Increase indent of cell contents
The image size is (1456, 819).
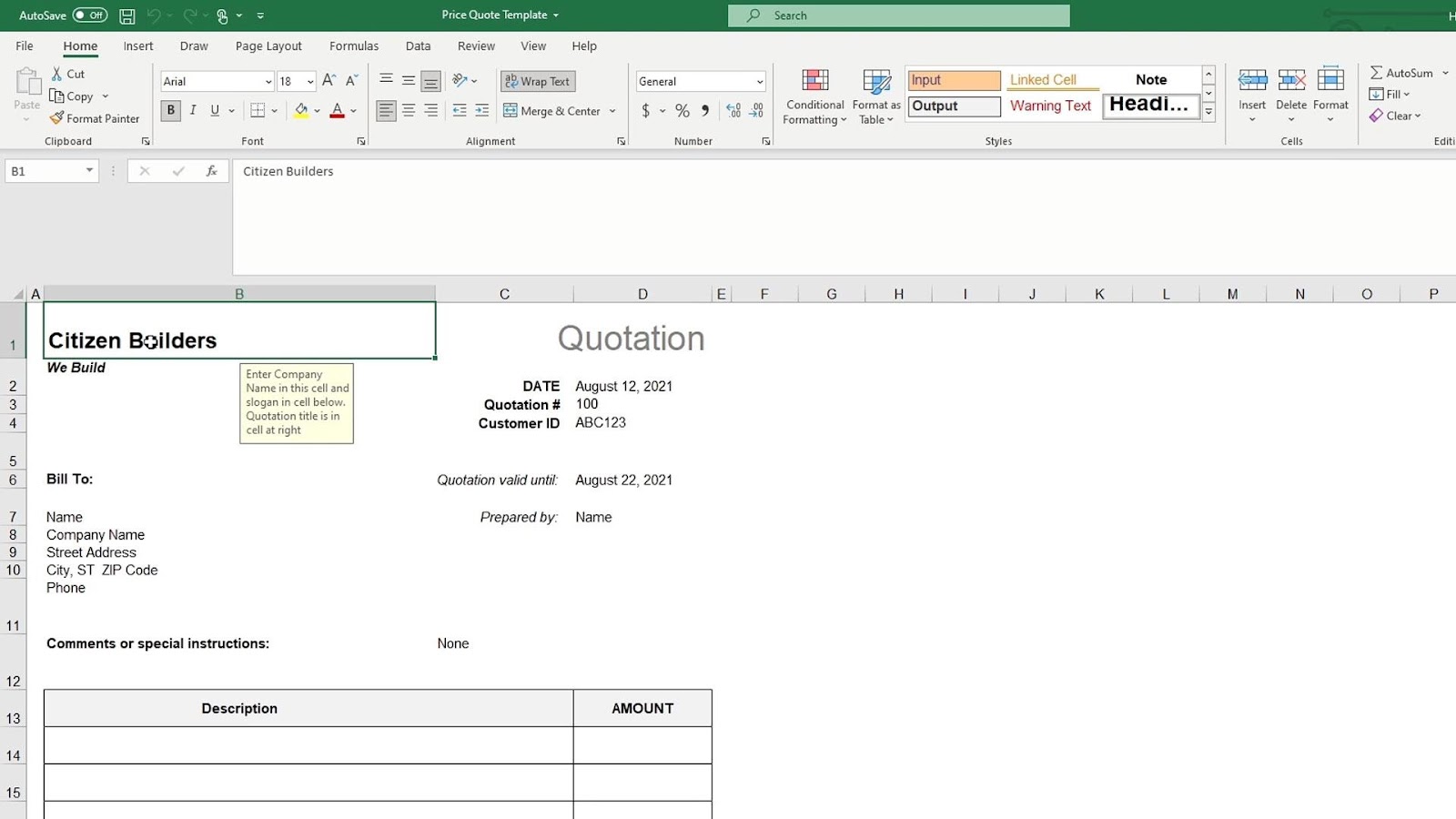482,111
